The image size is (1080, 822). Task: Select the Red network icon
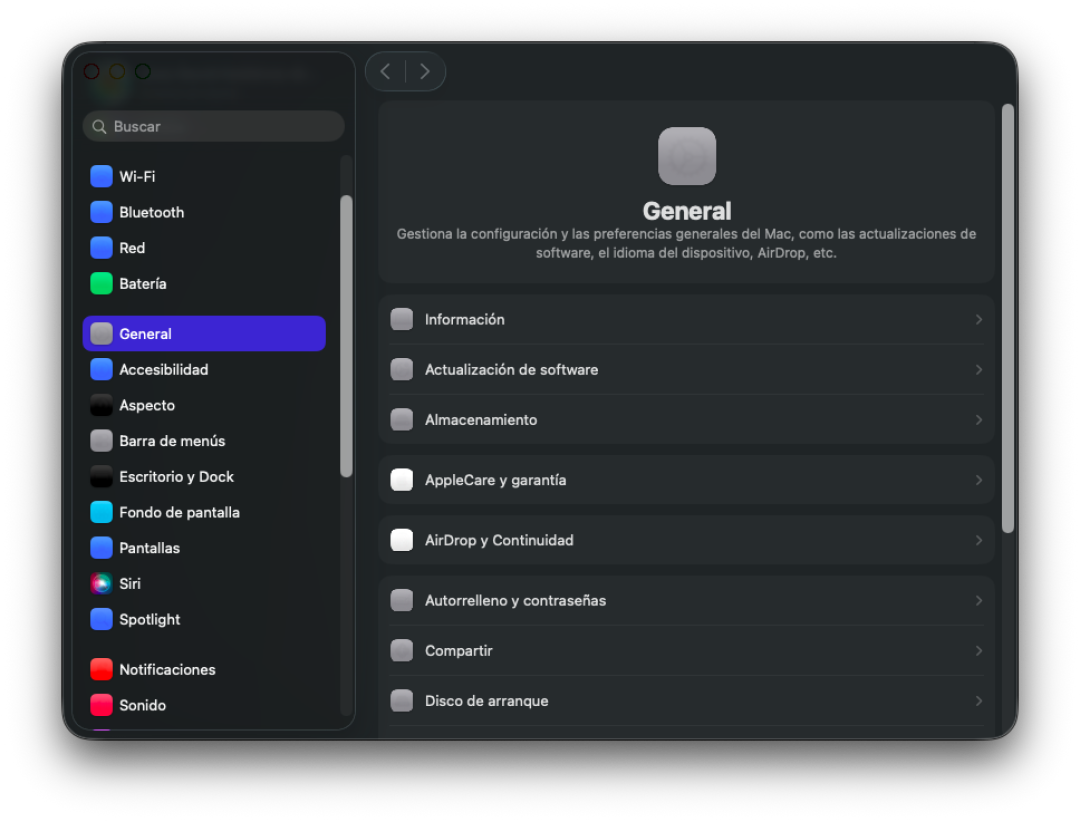click(101, 248)
